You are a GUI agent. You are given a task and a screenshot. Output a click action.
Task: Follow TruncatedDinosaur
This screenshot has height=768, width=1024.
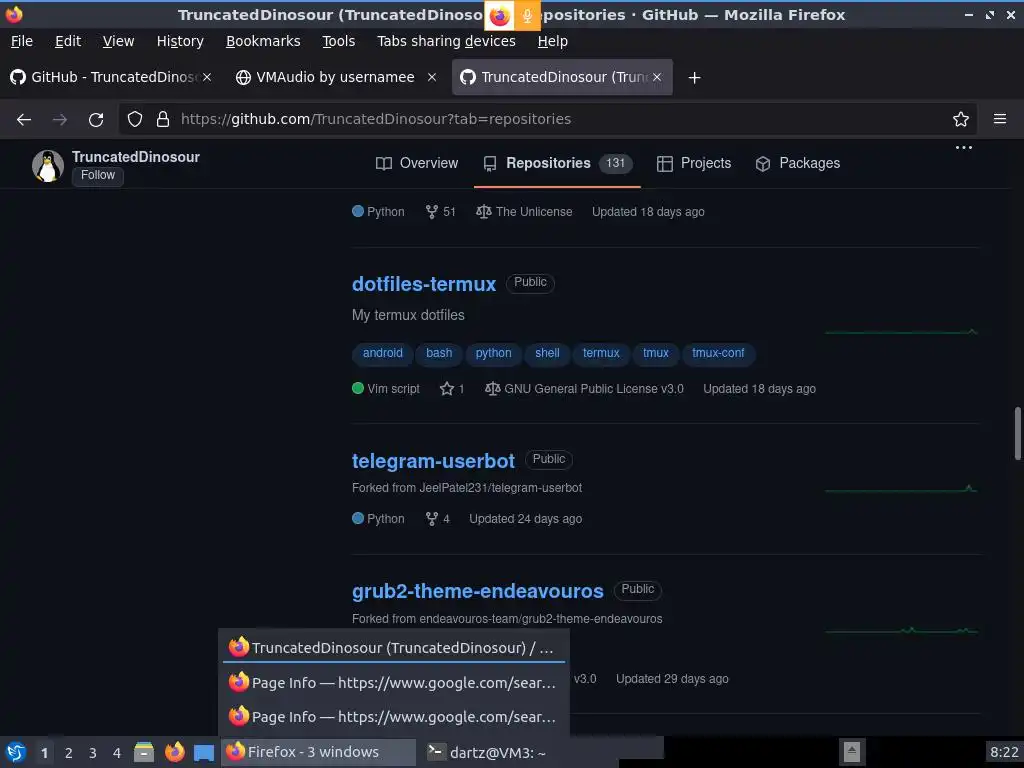[x=98, y=175]
